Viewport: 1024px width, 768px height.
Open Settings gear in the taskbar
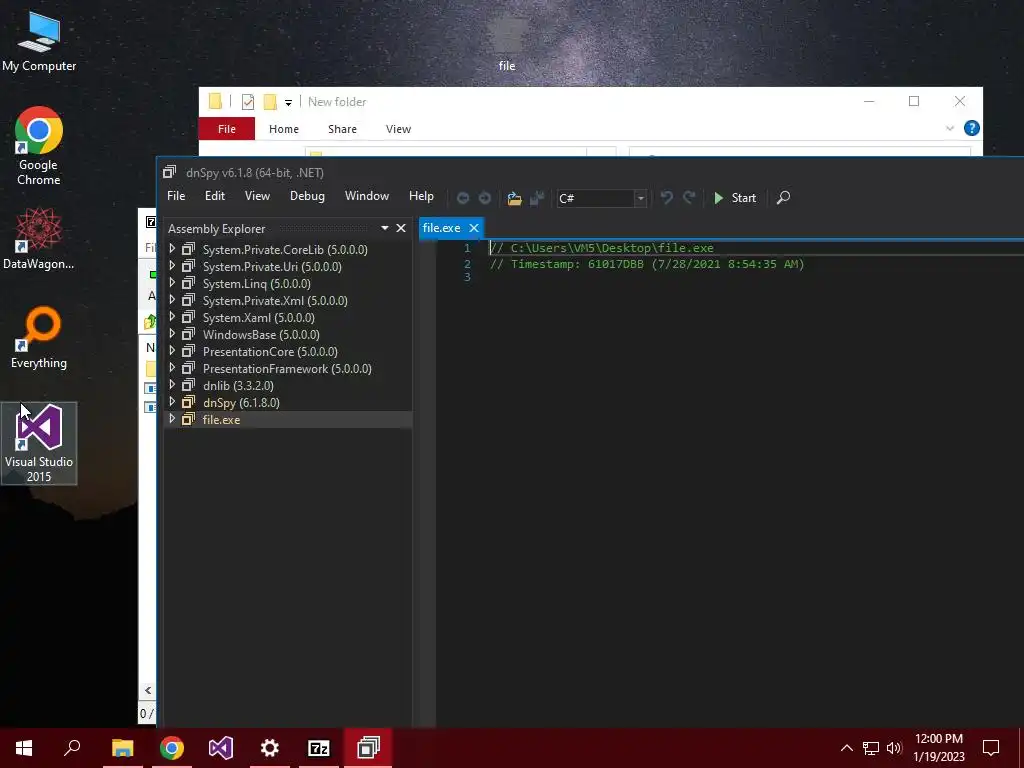pyautogui.click(x=270, y=748)
